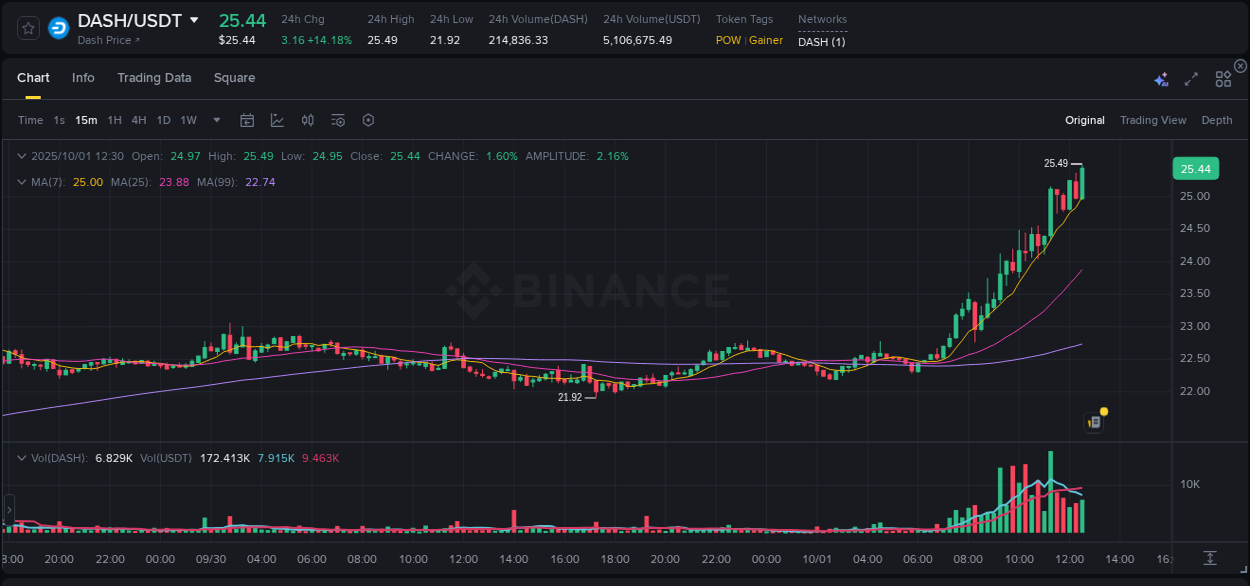This screenshot has height=586, width=1250.
Task: Click the current price label 25.44
Action: [x=1195, y=168]
